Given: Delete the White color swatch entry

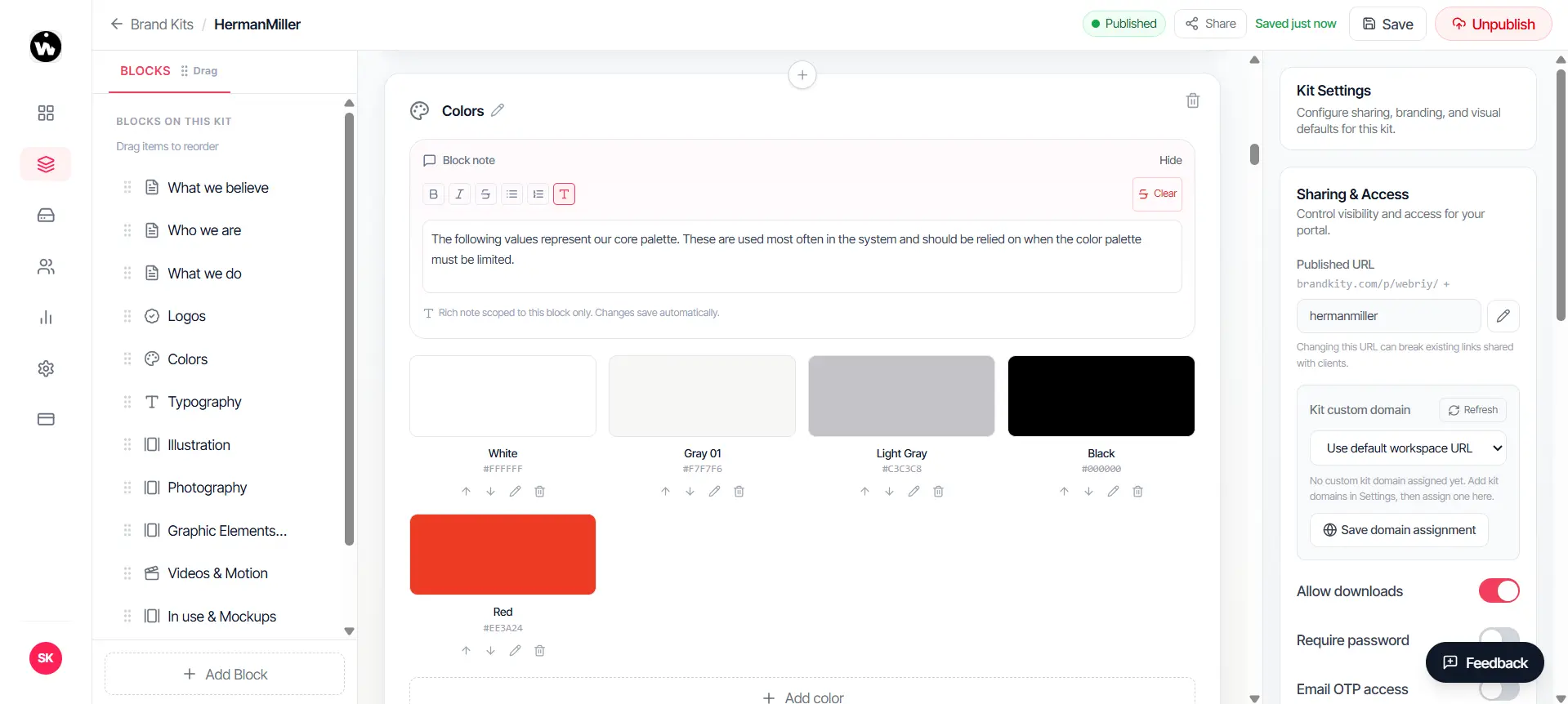Looking at the screenshot, I should click(539, 492).
